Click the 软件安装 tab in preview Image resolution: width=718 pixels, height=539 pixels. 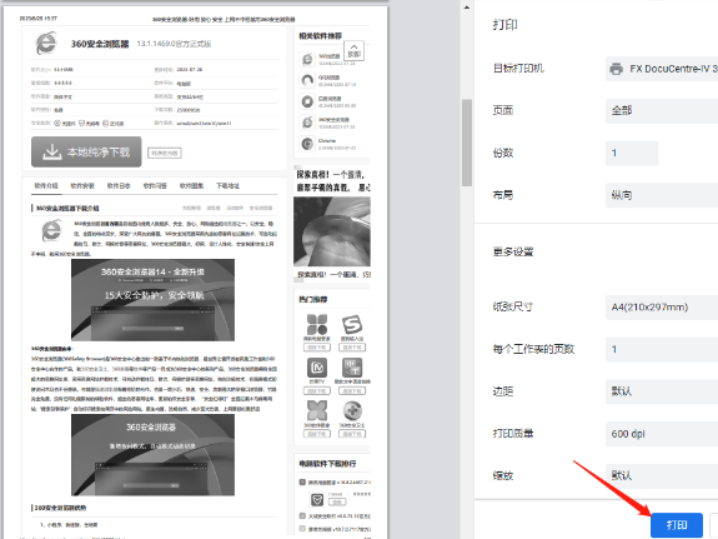82,185
